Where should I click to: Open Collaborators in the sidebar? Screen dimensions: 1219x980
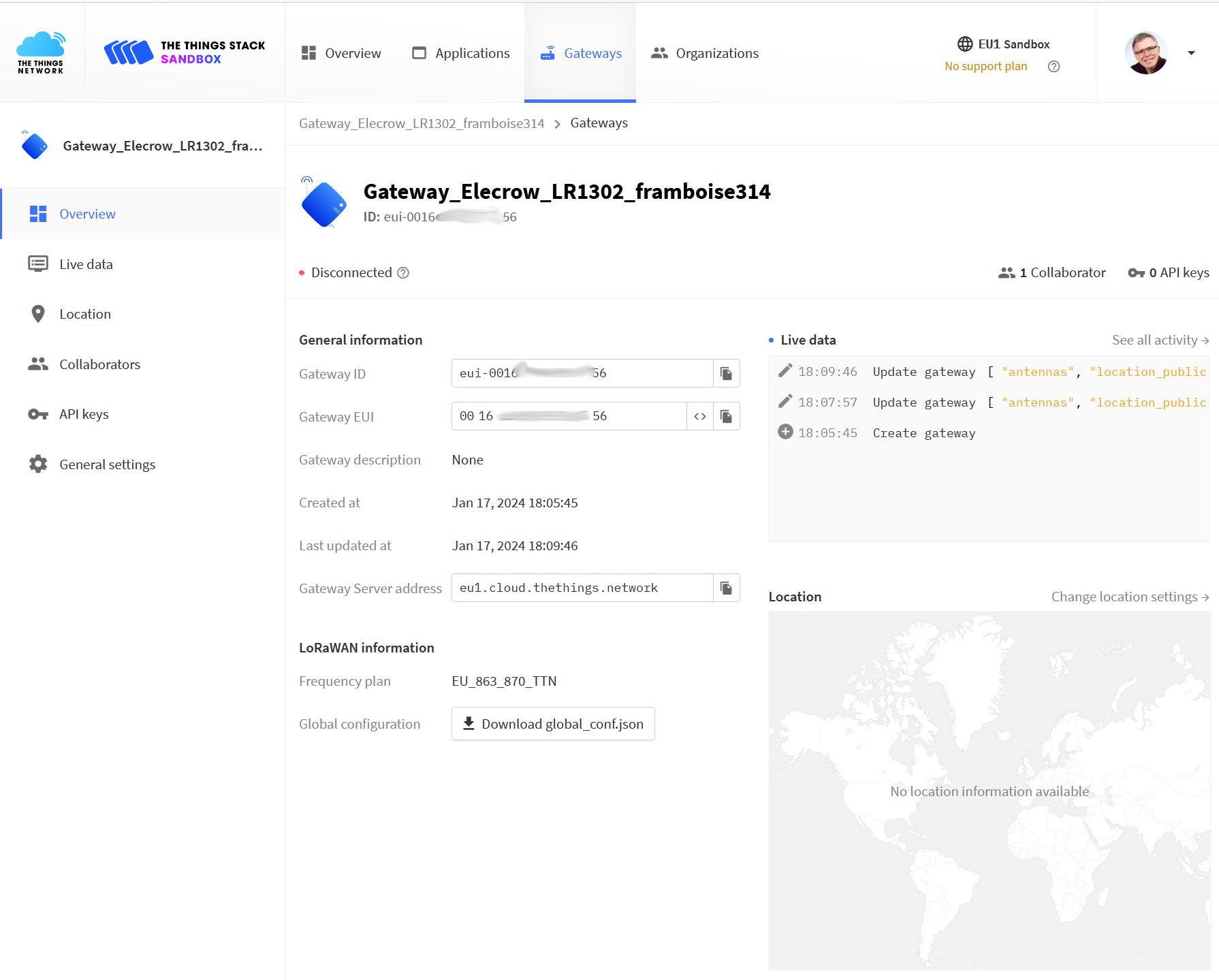143,364
